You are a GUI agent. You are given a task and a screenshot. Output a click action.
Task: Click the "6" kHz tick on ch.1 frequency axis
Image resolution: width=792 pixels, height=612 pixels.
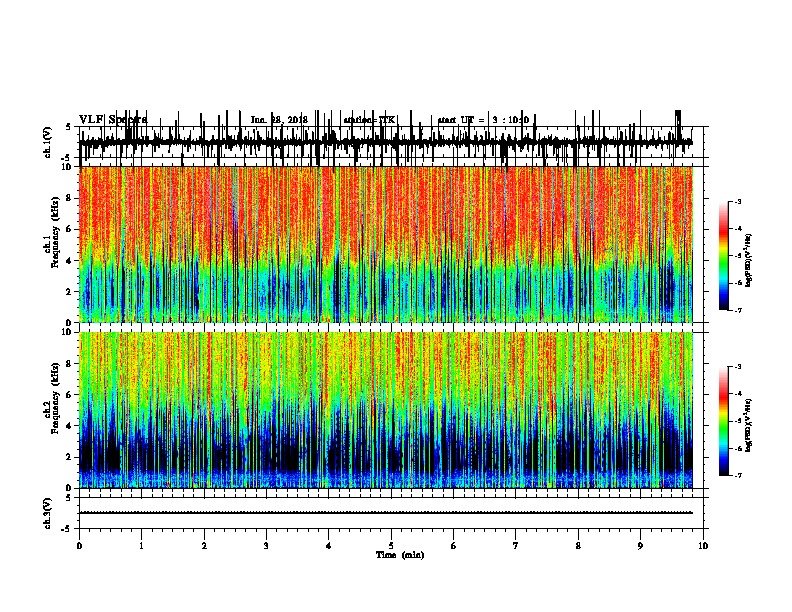pyautogui.click(x=69, y=230)
